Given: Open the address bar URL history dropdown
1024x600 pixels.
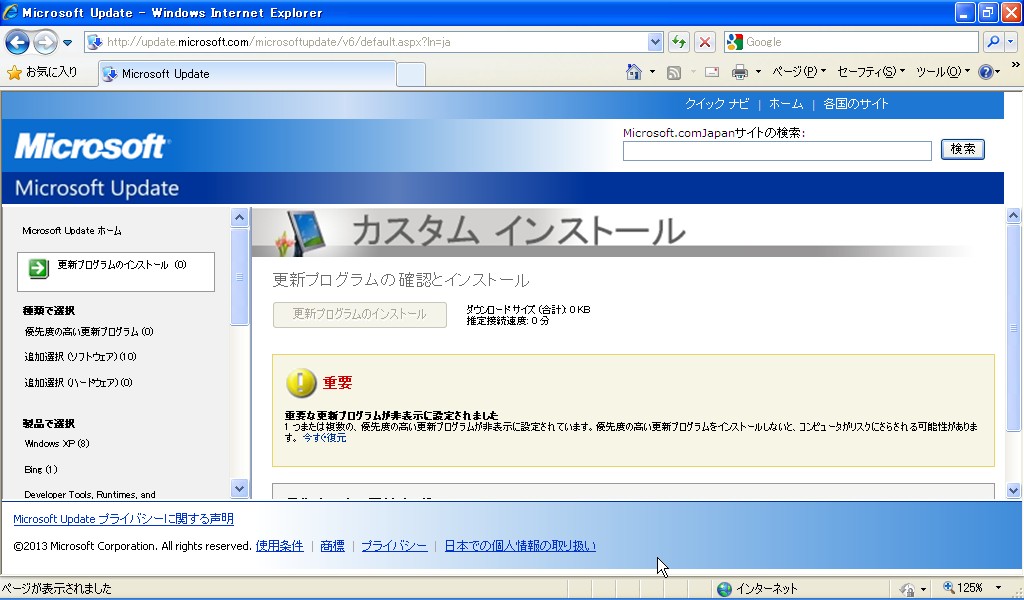Looking at the screenshot, I should (x=656, y=42).
